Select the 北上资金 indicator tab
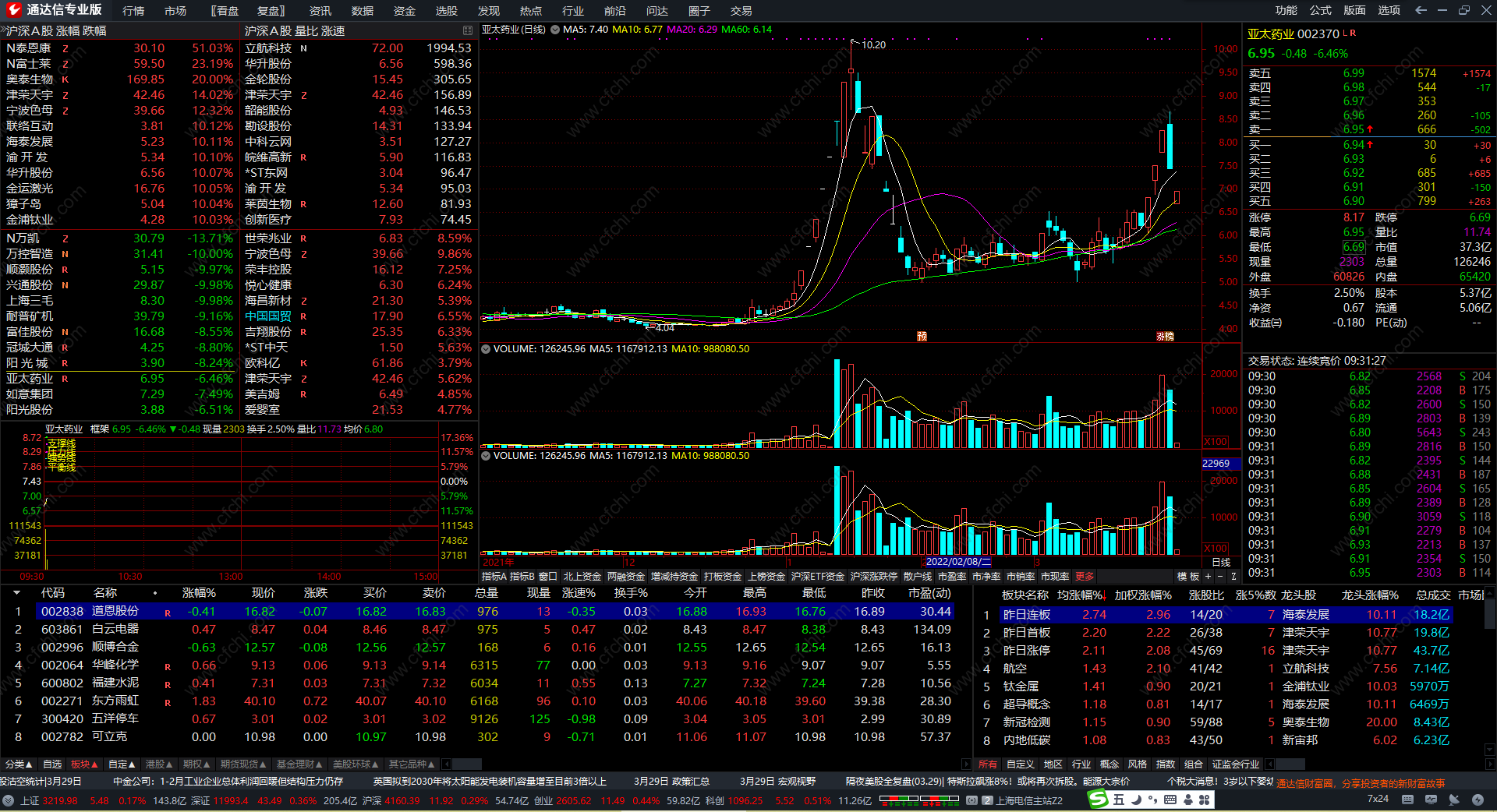The width and height of the screenshot is (1497, 812). click(582, 577)
